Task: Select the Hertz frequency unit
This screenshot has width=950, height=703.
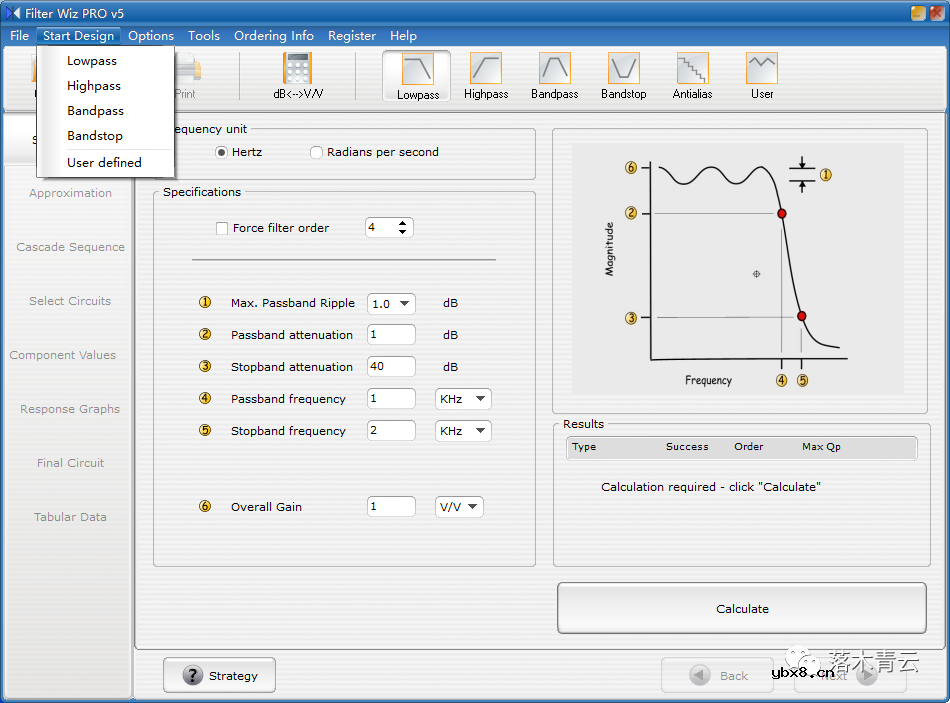Action: [222, 152]
